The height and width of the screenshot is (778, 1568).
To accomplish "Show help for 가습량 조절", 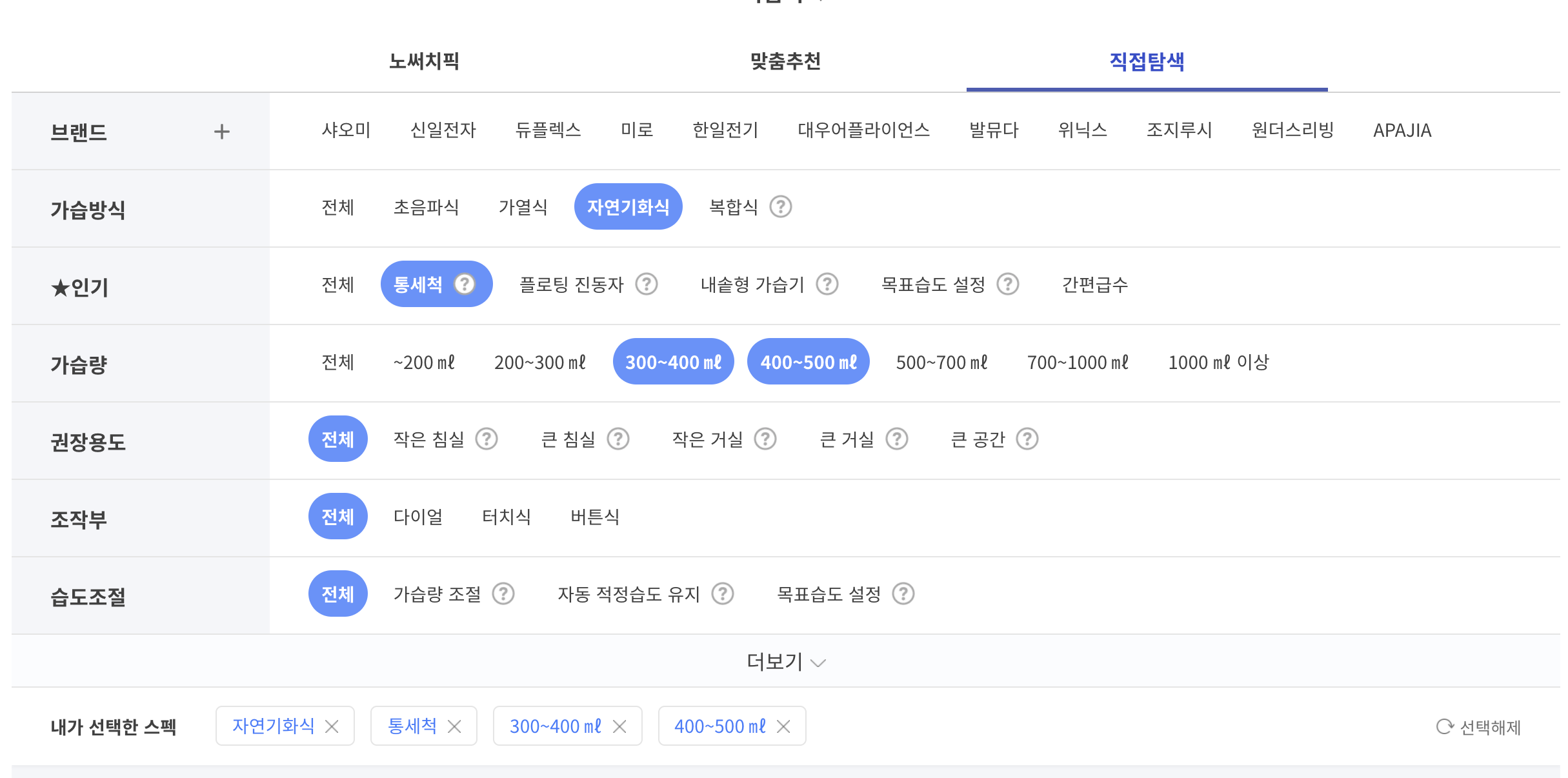I will (503, 593).
